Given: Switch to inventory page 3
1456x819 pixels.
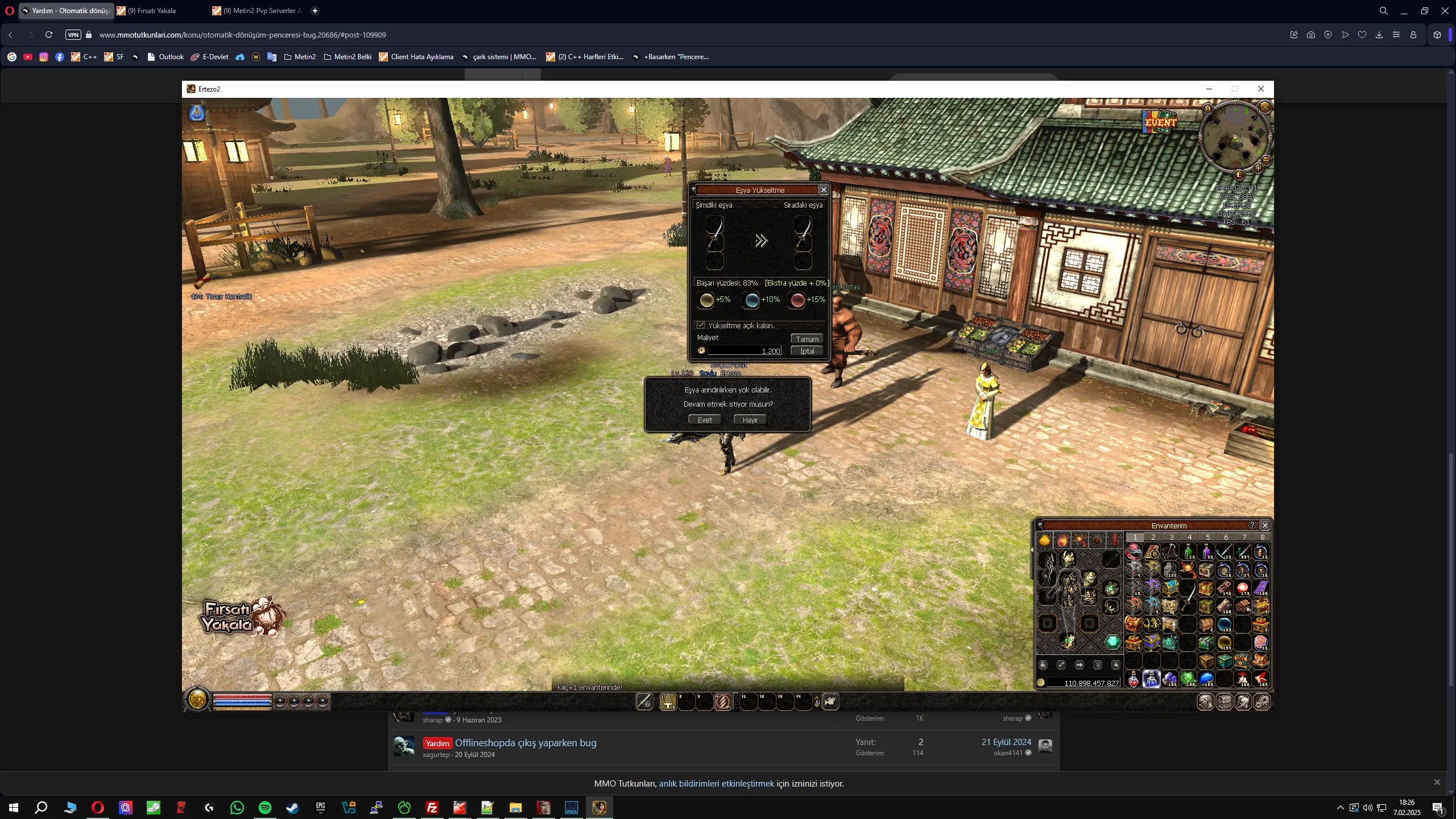Looking at the screenshot, I should pyautogui.click(x=1172, y=537).
